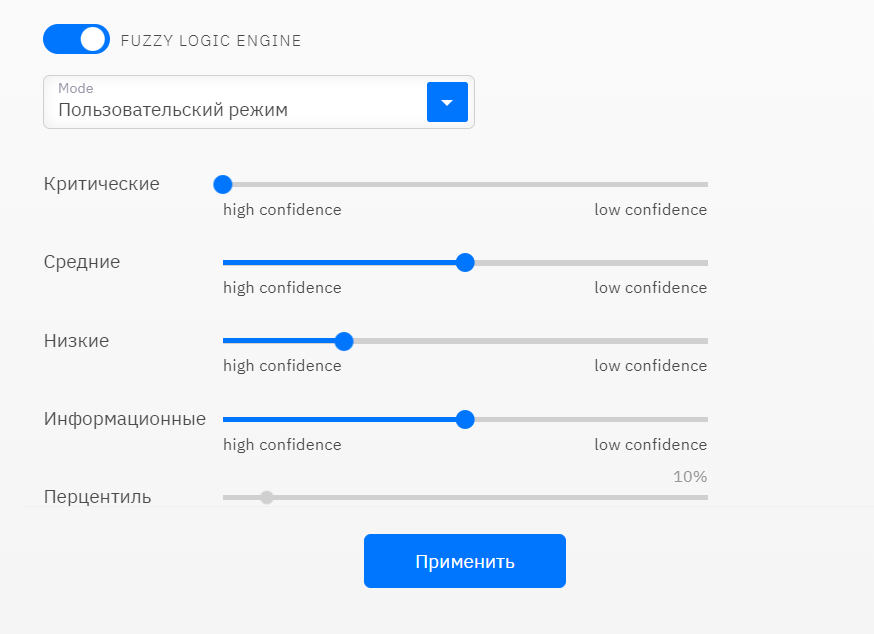Viewport: 874px width, 634px height.
Task: Click low confidence under the Критические slider
Action: (x=650, y=210)
